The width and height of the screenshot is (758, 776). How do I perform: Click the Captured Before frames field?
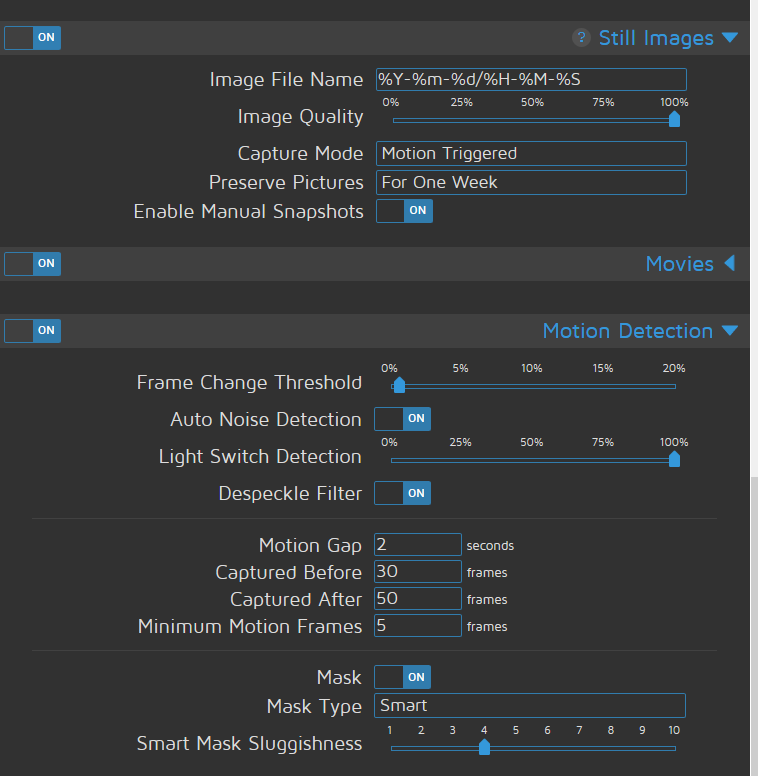click(417, 572)
